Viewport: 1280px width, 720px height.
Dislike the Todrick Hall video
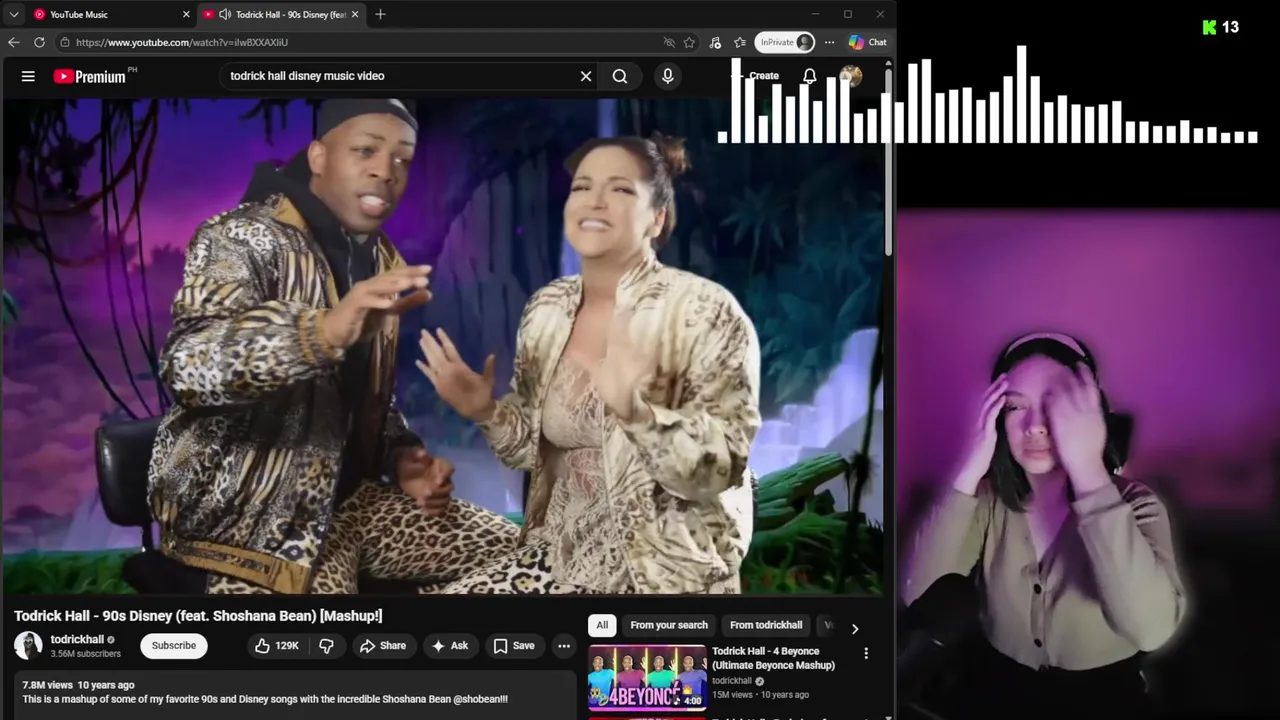[326, 646]
